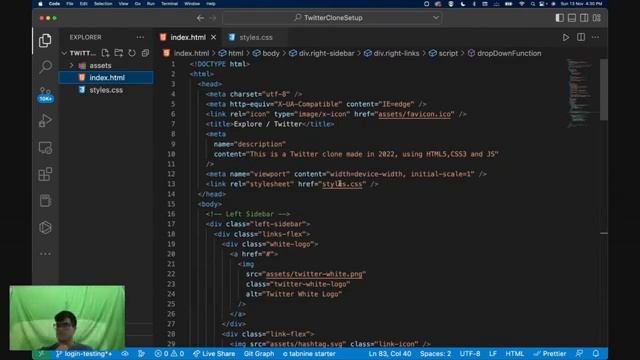Screen dimensions: 640x360
Task: Click the eye watch icon in status bar
Action: click(125, 353)
